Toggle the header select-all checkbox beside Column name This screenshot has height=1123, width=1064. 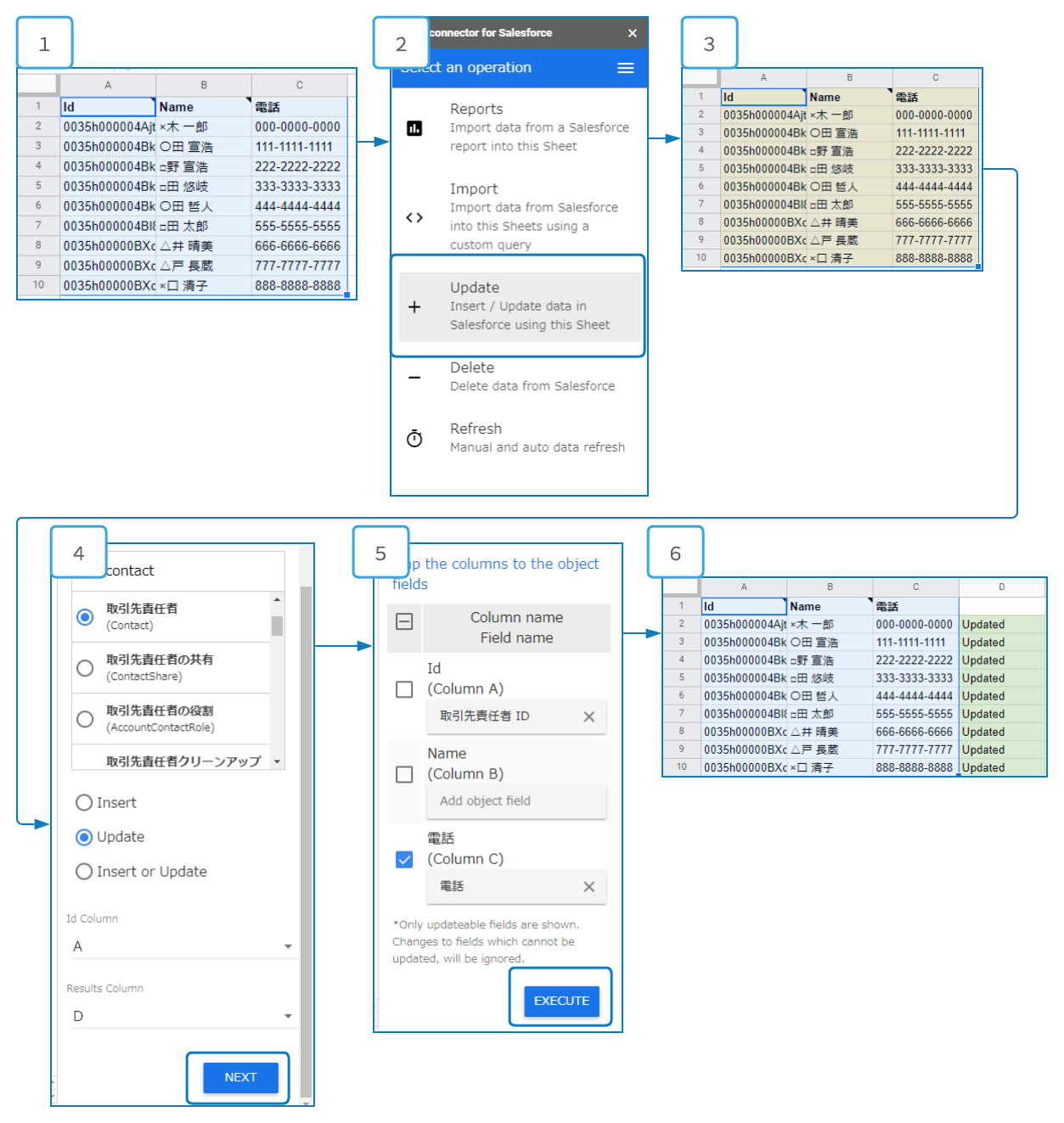point(405,621)
